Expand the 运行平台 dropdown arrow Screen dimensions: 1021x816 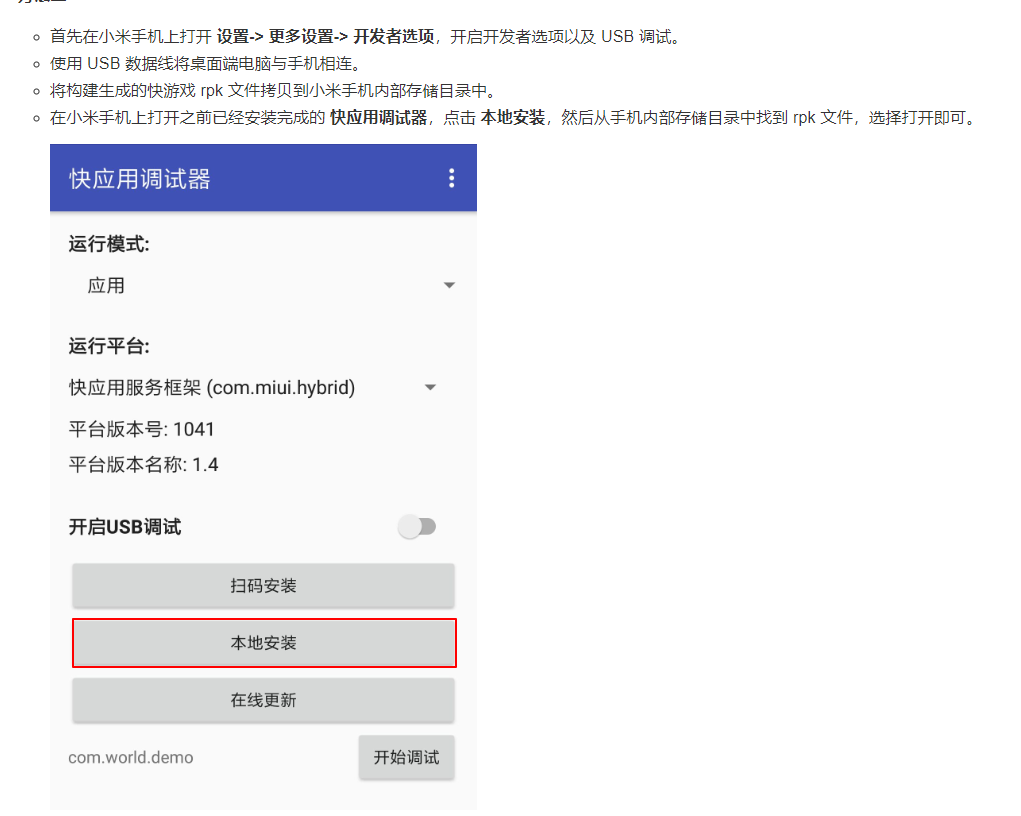tap(430, 387)
